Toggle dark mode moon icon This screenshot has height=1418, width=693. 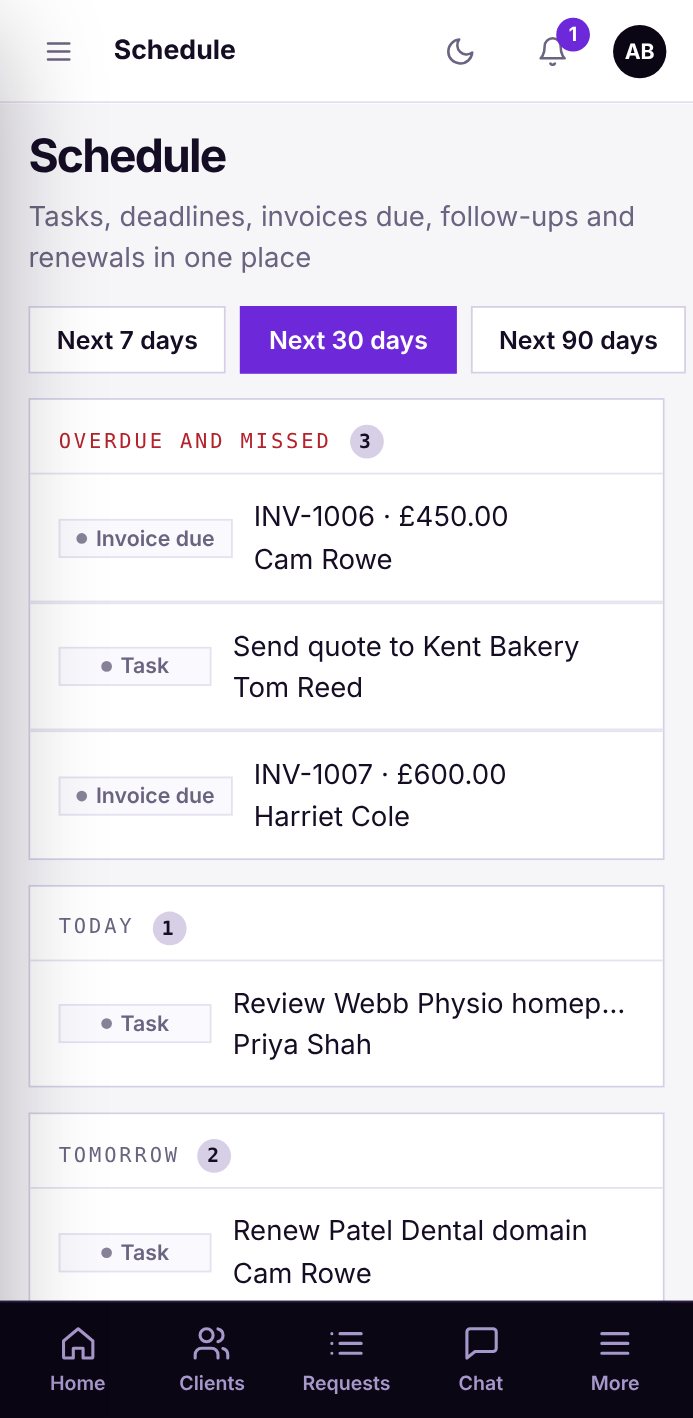click(460, 51)
